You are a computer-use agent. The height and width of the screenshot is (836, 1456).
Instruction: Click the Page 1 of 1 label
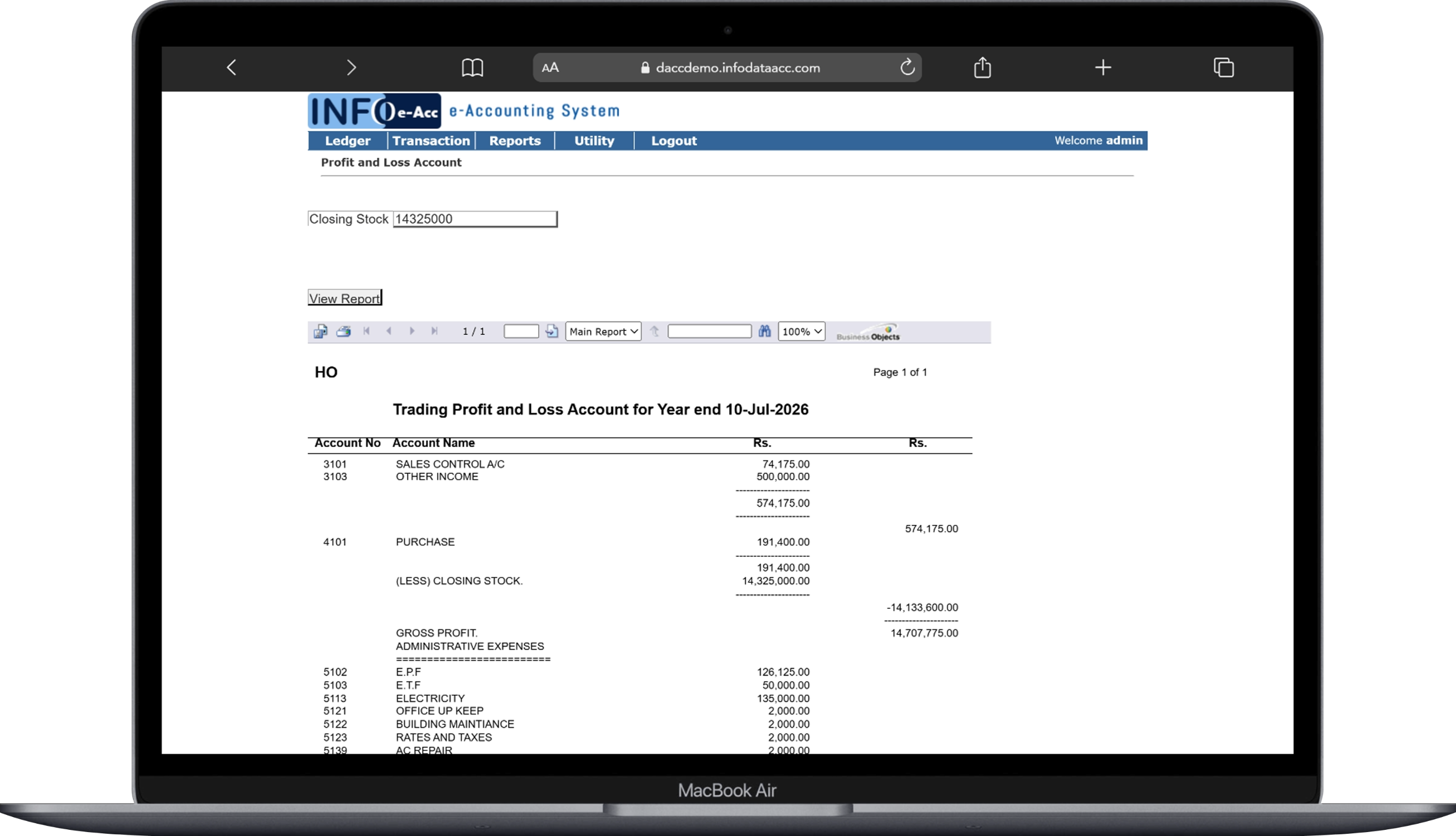(900, 372)
